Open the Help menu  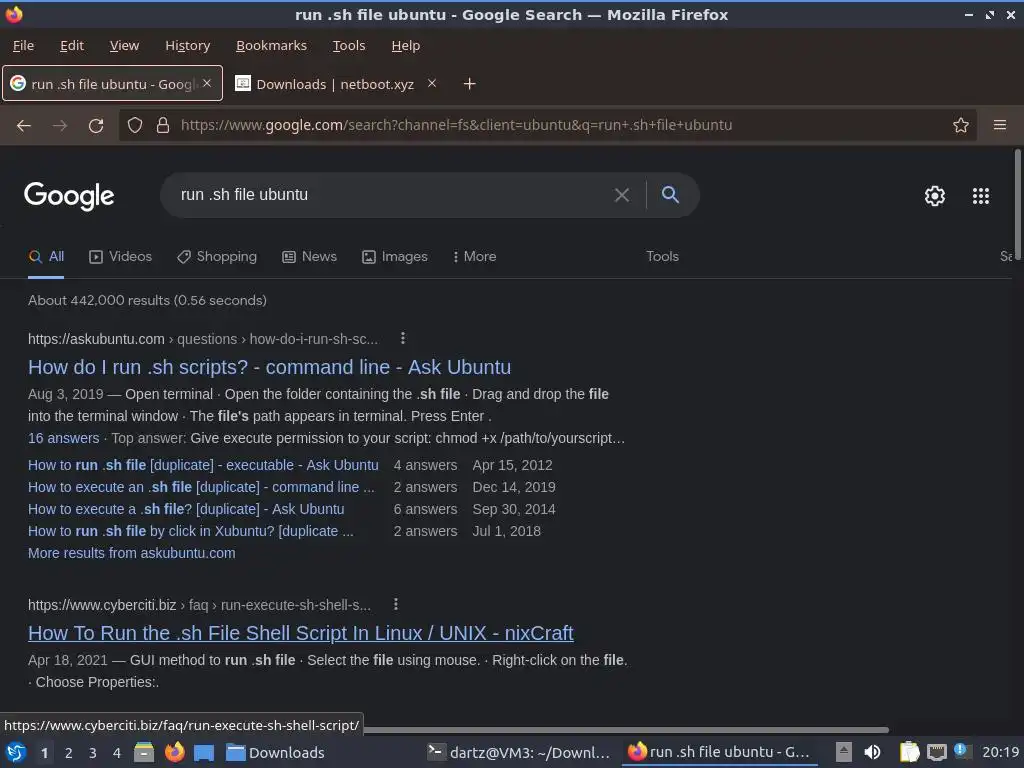tap(406, 46)
